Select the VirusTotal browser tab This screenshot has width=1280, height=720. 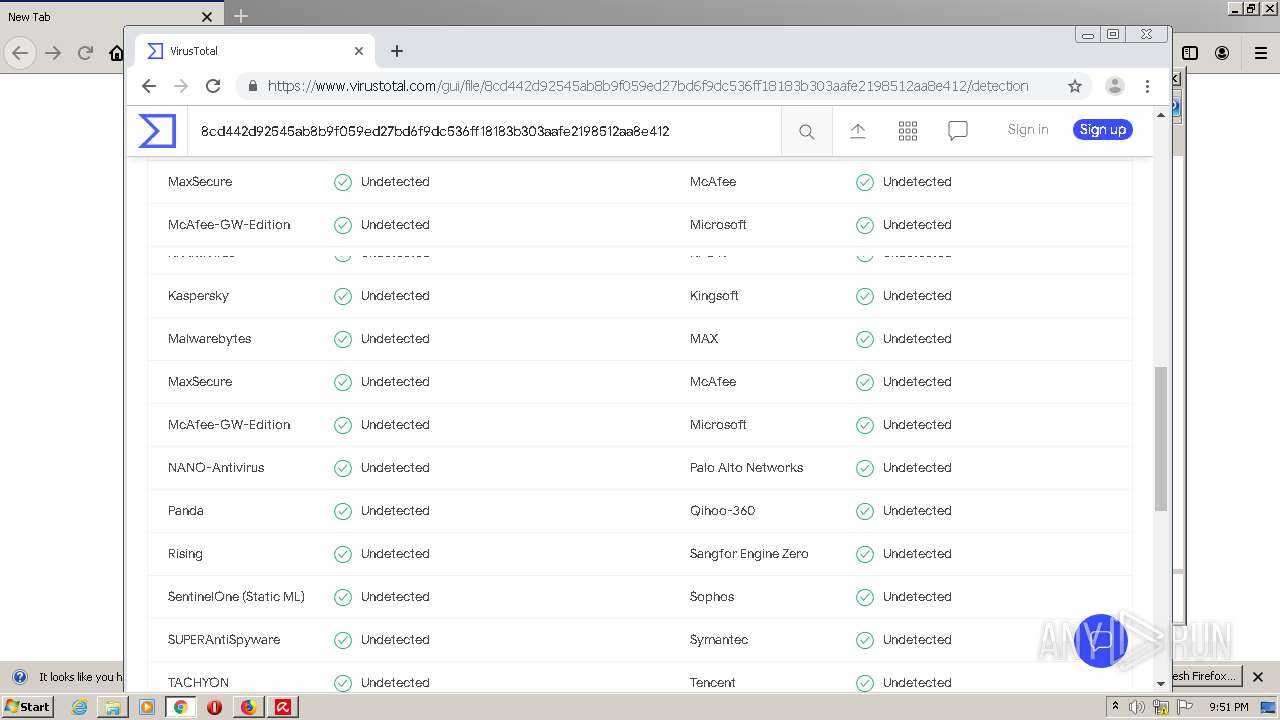(x=255, y=51)
